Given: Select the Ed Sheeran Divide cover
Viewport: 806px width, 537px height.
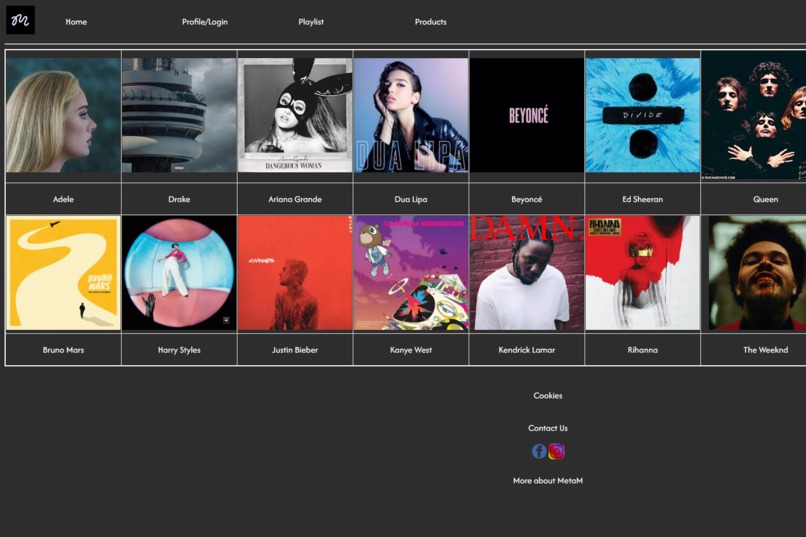Looking at the screenshot, I should (x=643, y=115).
